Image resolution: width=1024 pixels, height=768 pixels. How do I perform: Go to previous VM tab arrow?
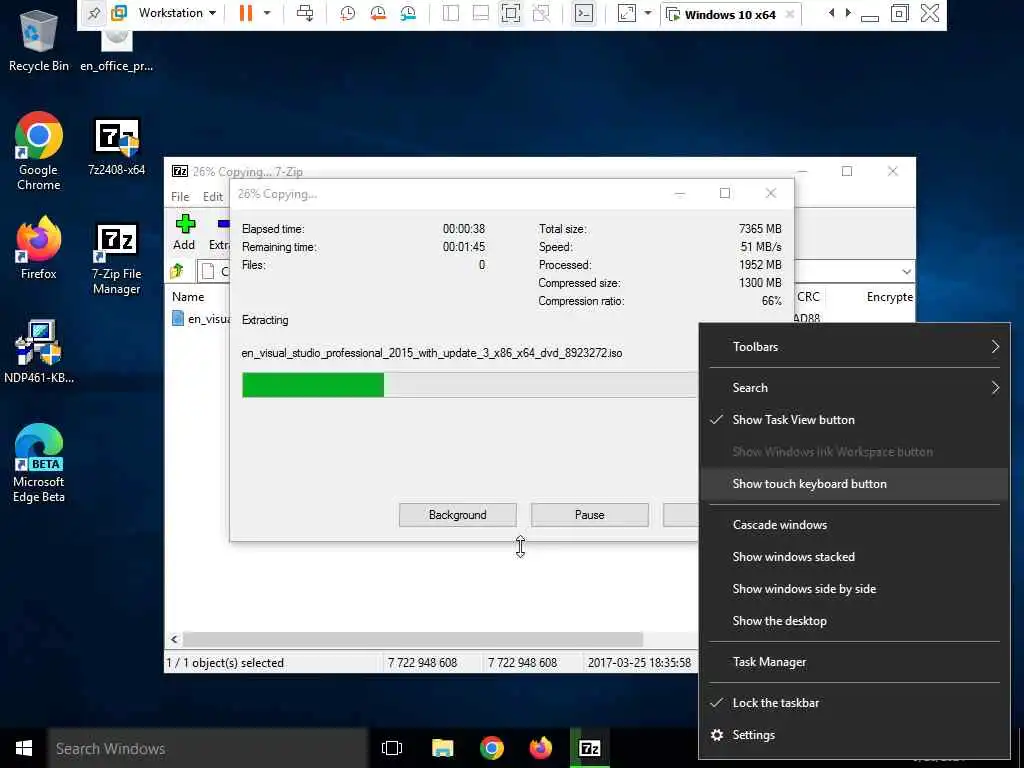pos(831,12)
